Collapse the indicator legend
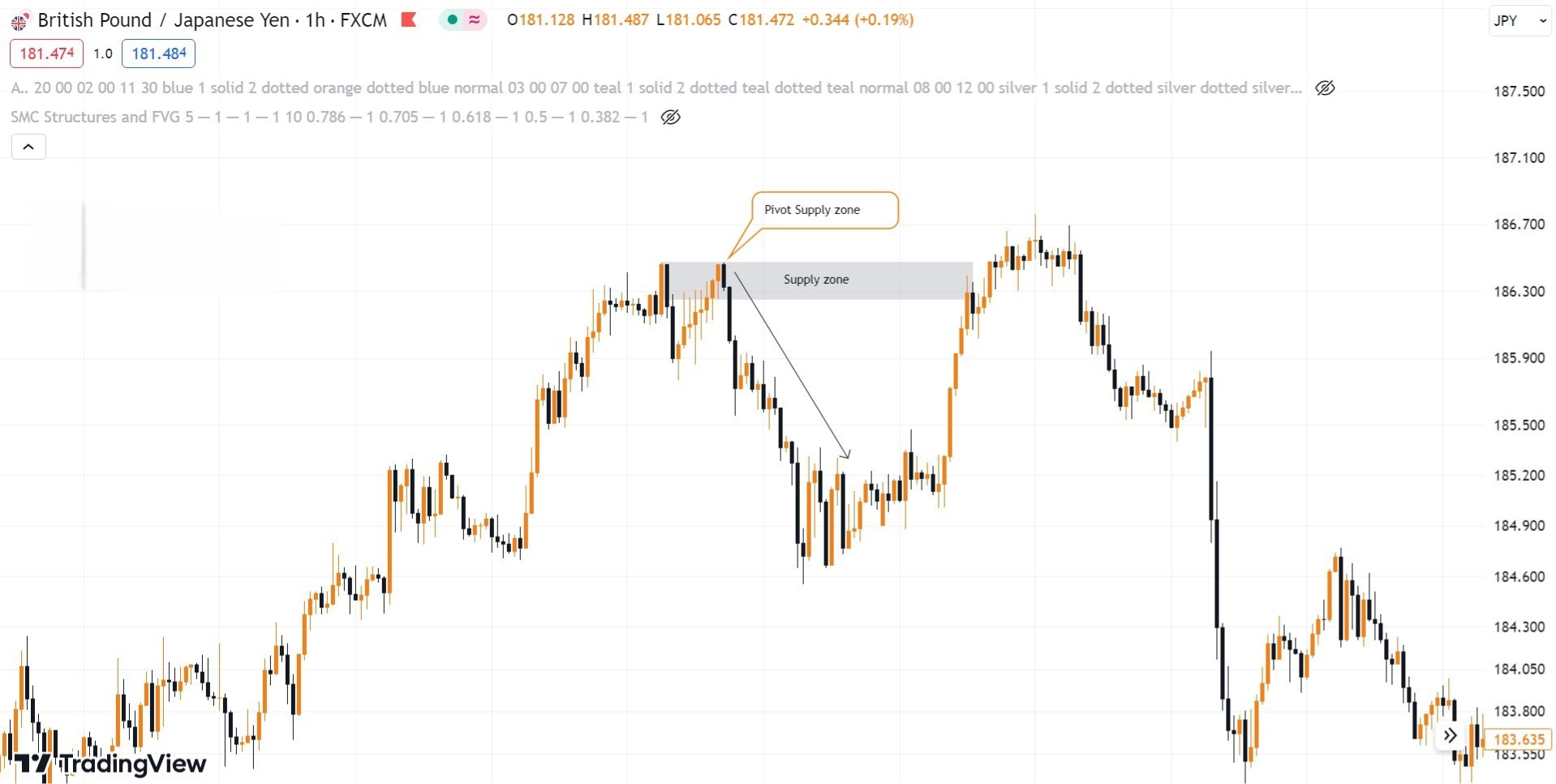1556x784 pixels. pos(28,147)
